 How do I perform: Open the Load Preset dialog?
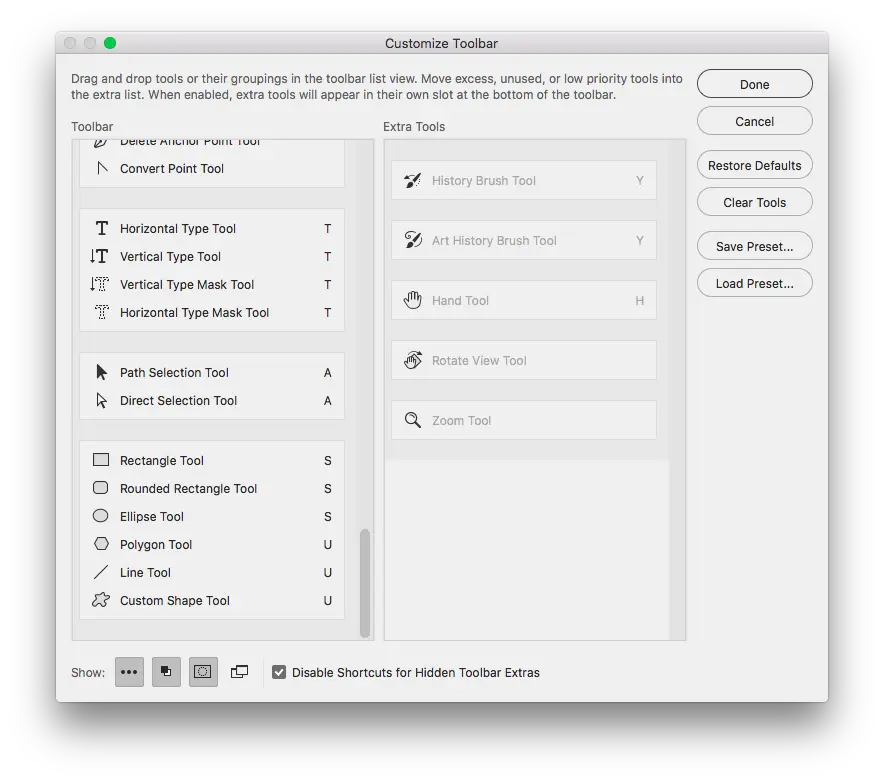pos(754,284)
